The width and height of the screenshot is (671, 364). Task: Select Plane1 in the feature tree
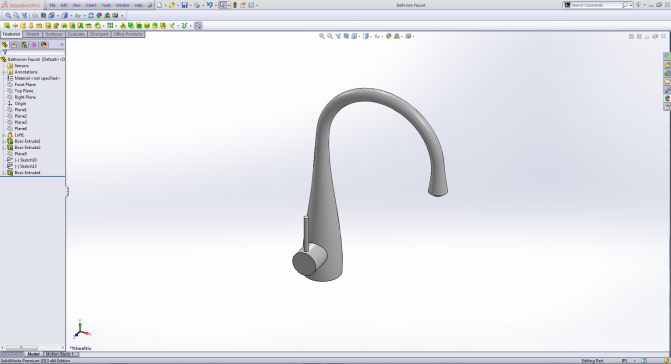pos(21,109)
